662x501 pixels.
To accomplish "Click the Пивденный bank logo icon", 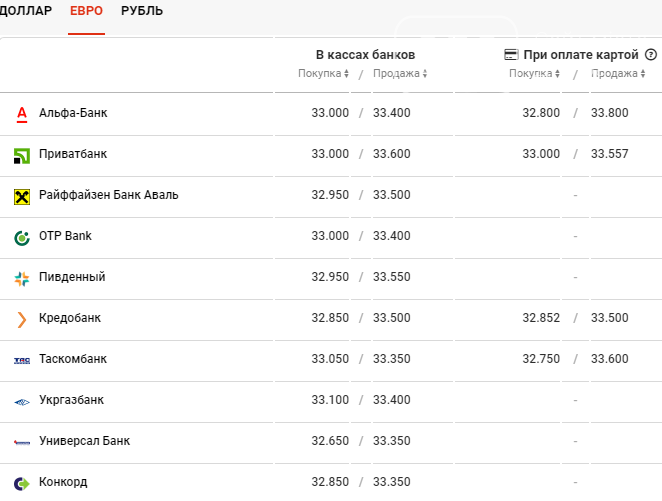I will tap(22, 279).
